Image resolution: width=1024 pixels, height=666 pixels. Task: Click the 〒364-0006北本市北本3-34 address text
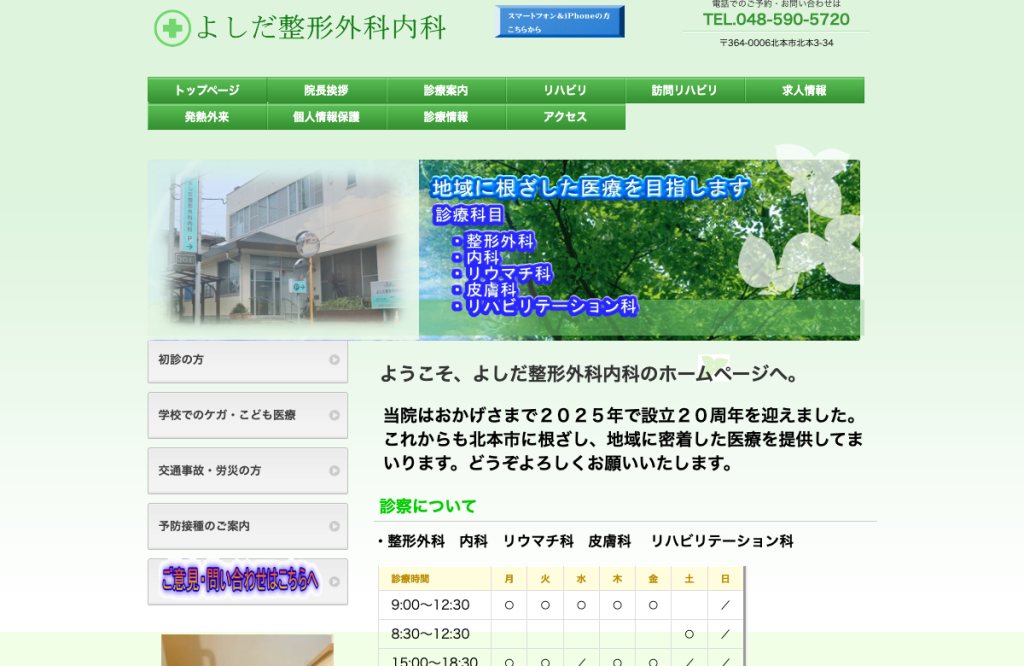[776, 43]
